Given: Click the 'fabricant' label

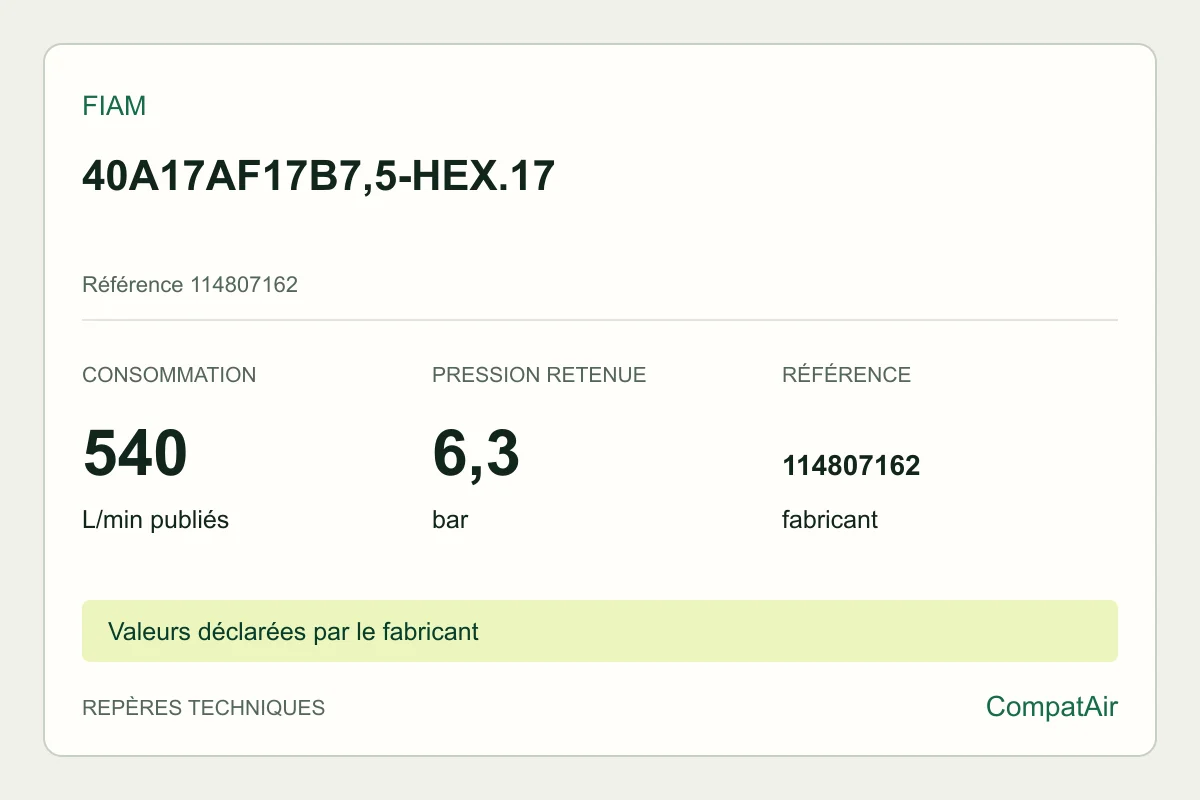Looking at the screenshot, I should point(830,520).
